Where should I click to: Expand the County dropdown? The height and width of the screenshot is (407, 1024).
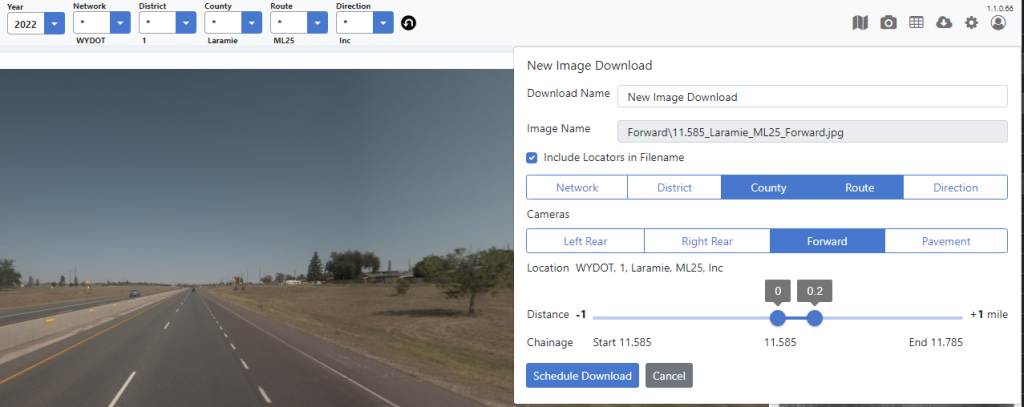(x=251, y=22)
